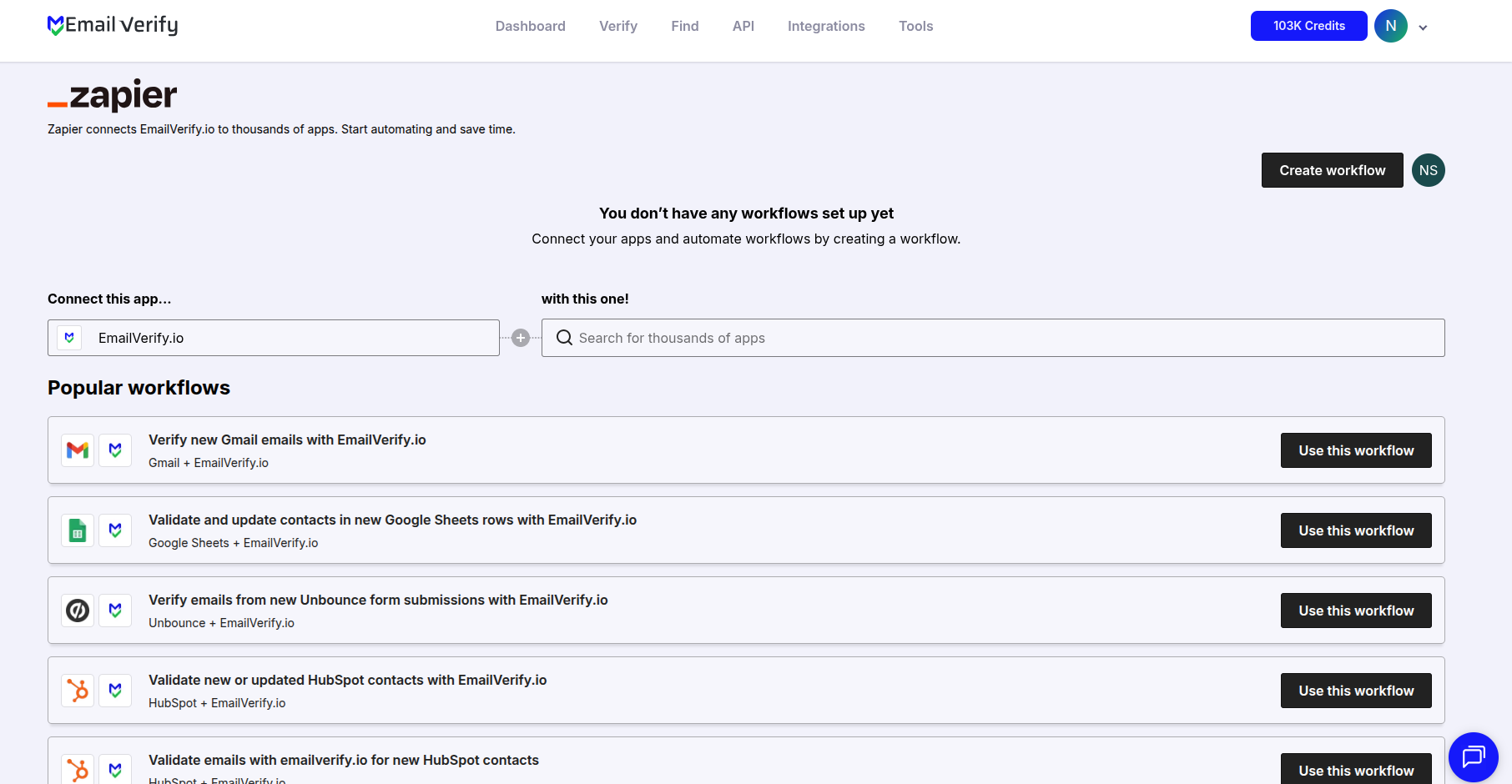Open Validate emails for new HubSpot contacts title
Viewport: 1512px width, 784px height.
pyautogui.click(x=344, y=760)
